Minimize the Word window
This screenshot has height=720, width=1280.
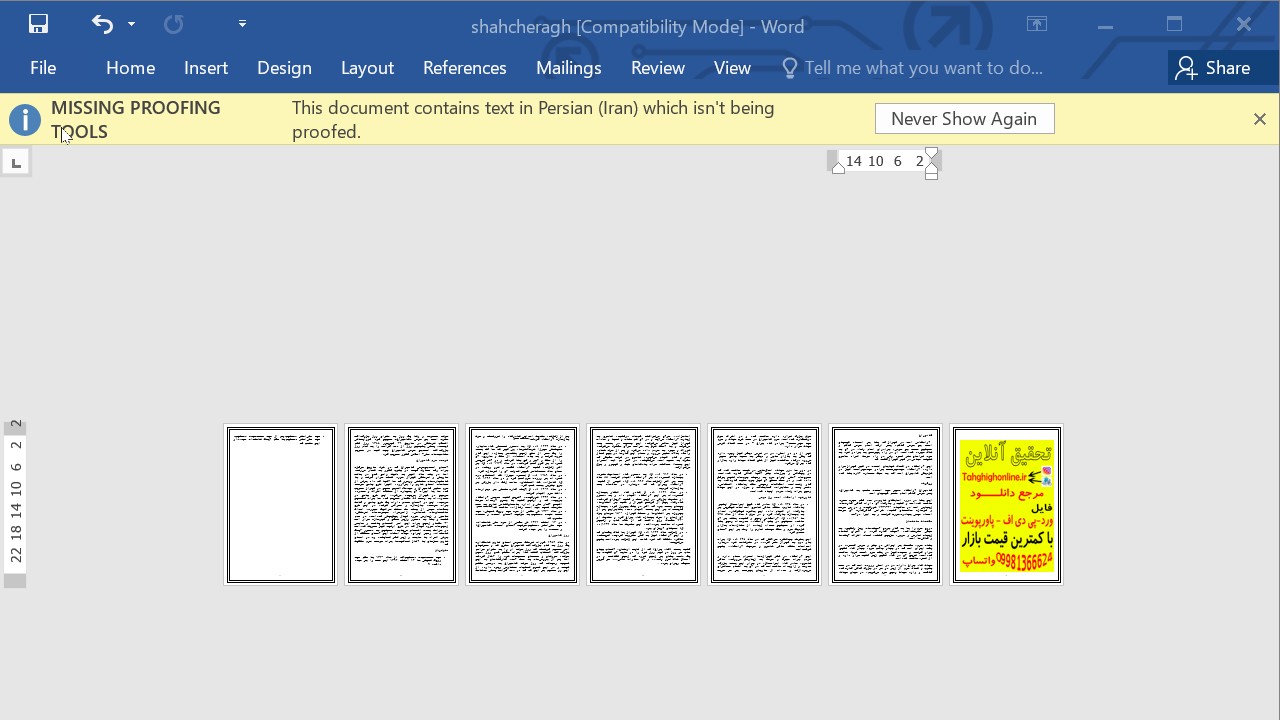click(x=1105, y=25)
